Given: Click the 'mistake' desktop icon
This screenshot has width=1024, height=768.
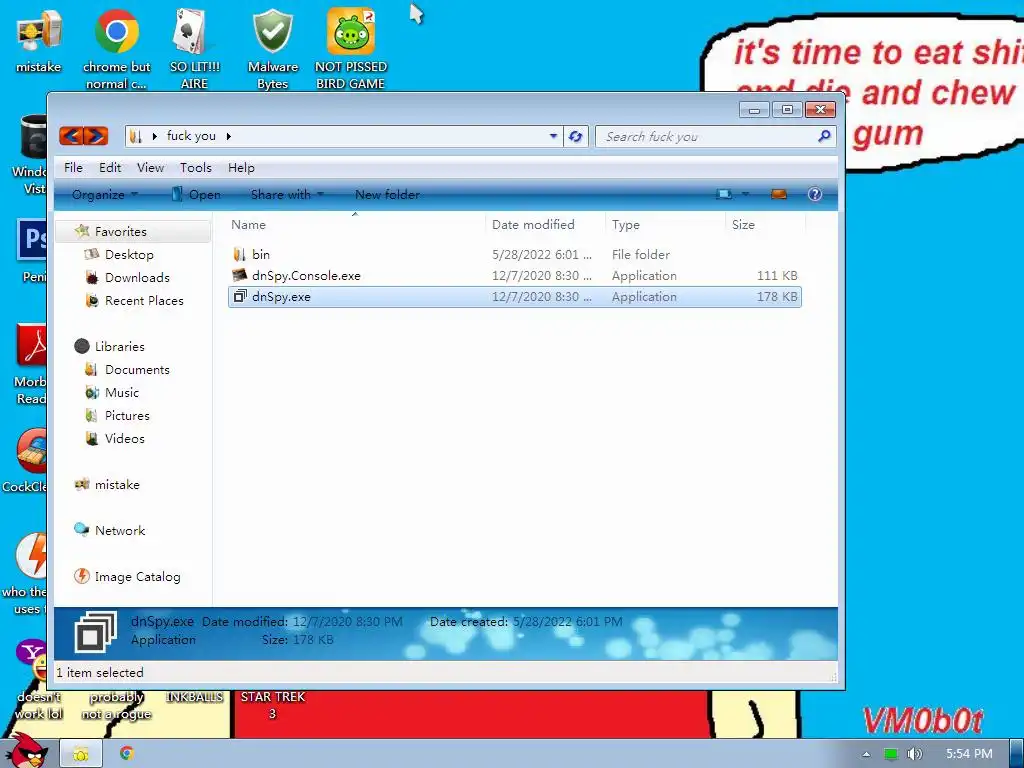Looking at the screenshot, I should (39, 42).
